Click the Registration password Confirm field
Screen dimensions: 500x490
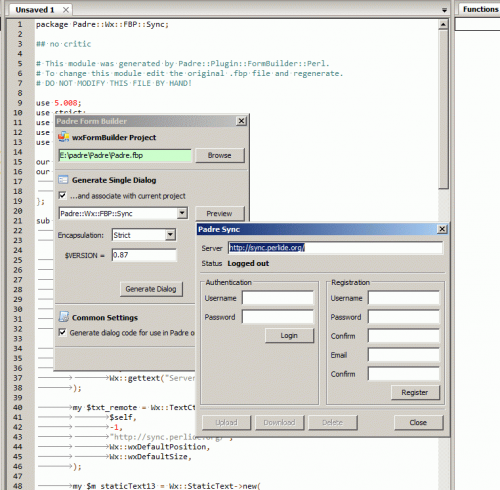404,336
